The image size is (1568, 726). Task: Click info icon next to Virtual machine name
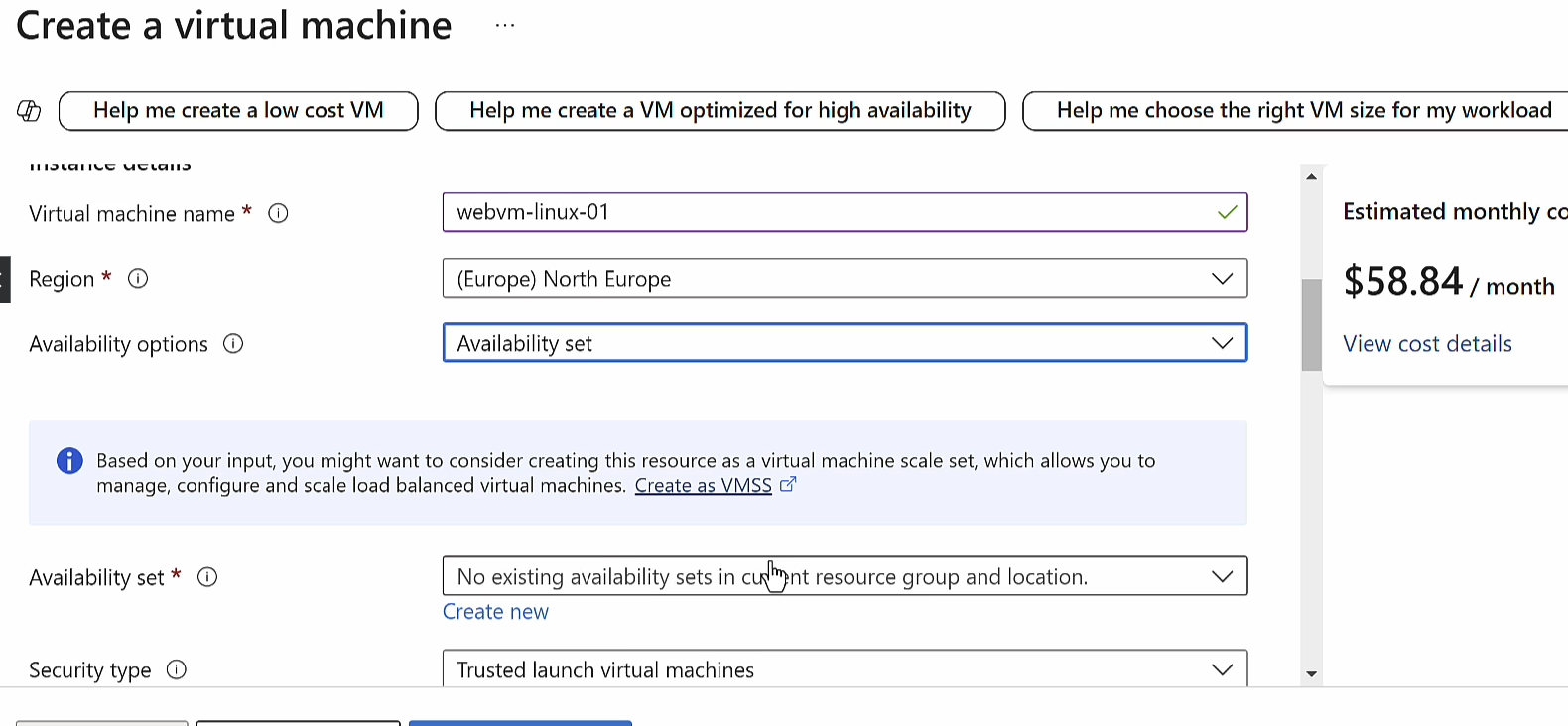pos(279,214)
